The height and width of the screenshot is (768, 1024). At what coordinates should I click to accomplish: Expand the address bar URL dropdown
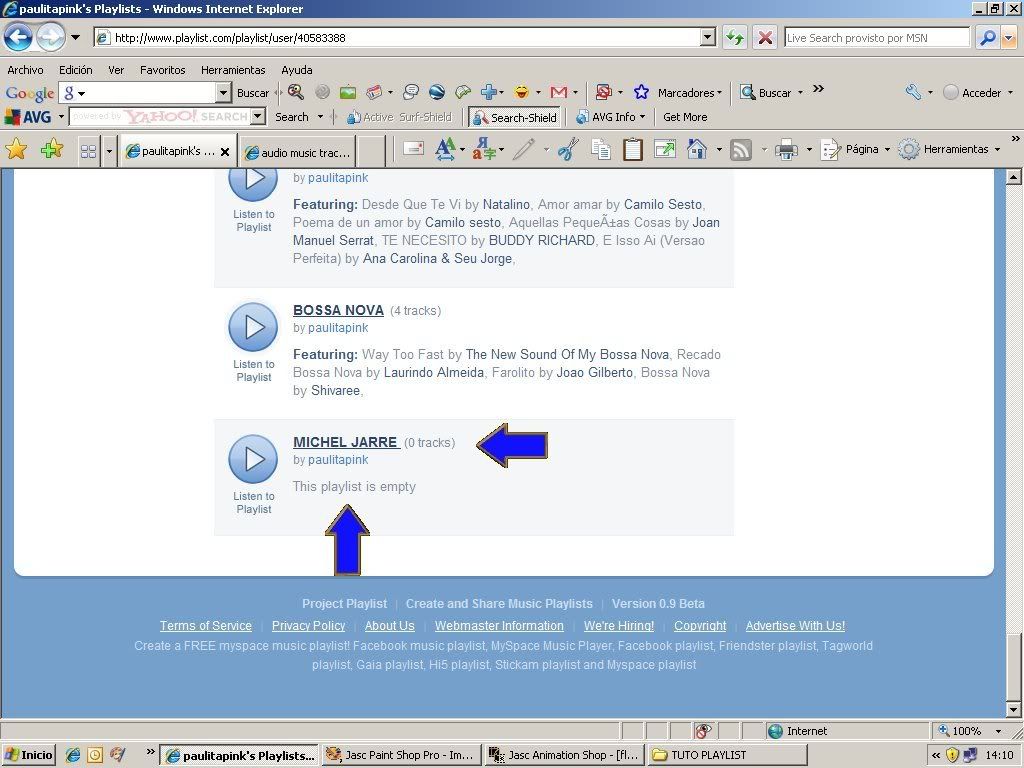[x=708, y=38]
